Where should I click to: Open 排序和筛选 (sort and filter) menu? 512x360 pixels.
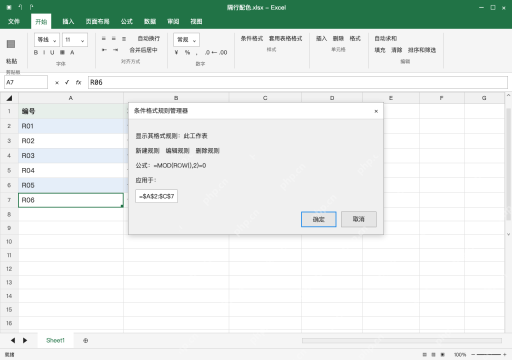click(x=422, y=50)
